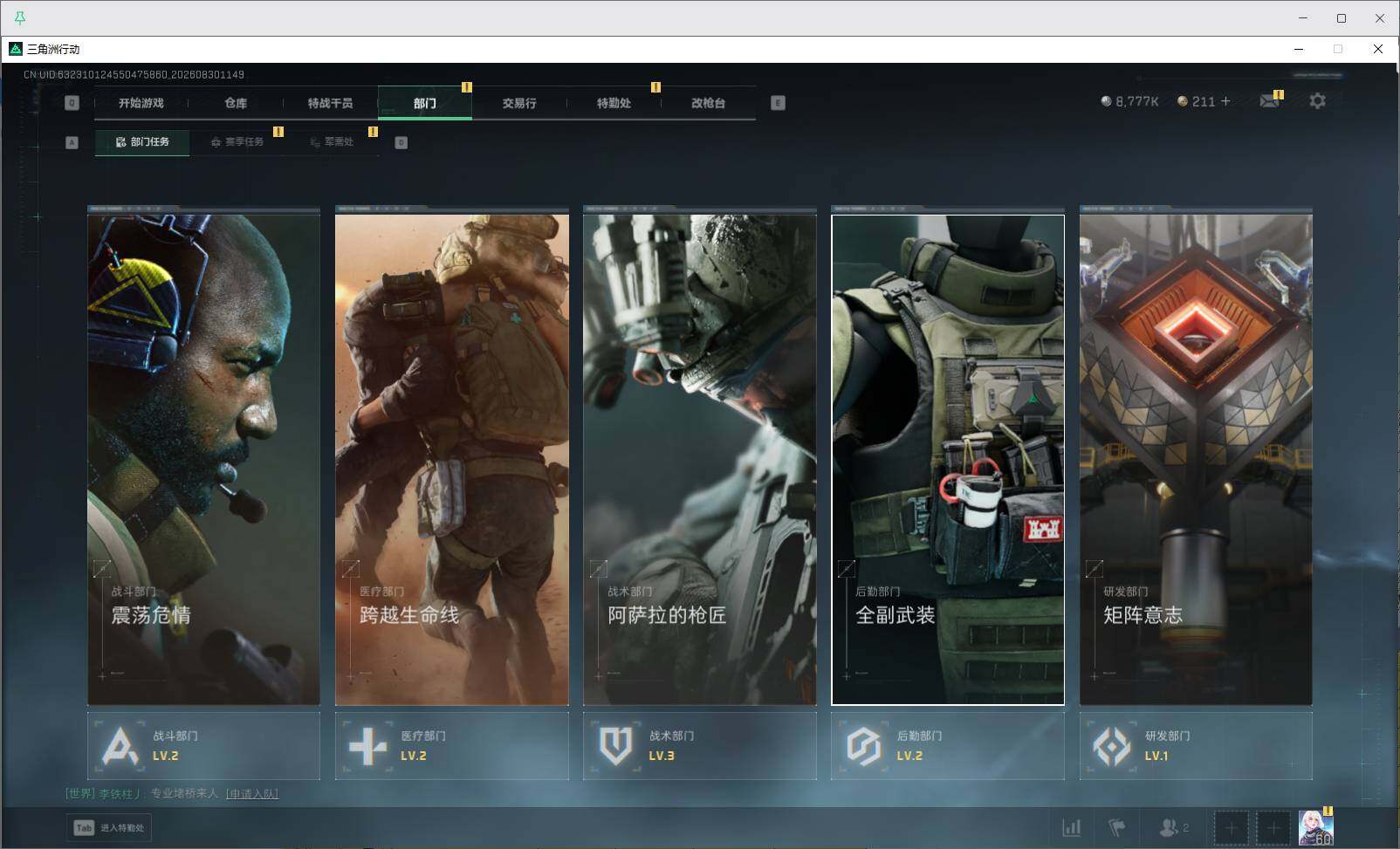1400x849 pixels.
Task: Click the 申请入队 link in world chat
Action: [x=252, y=794]
